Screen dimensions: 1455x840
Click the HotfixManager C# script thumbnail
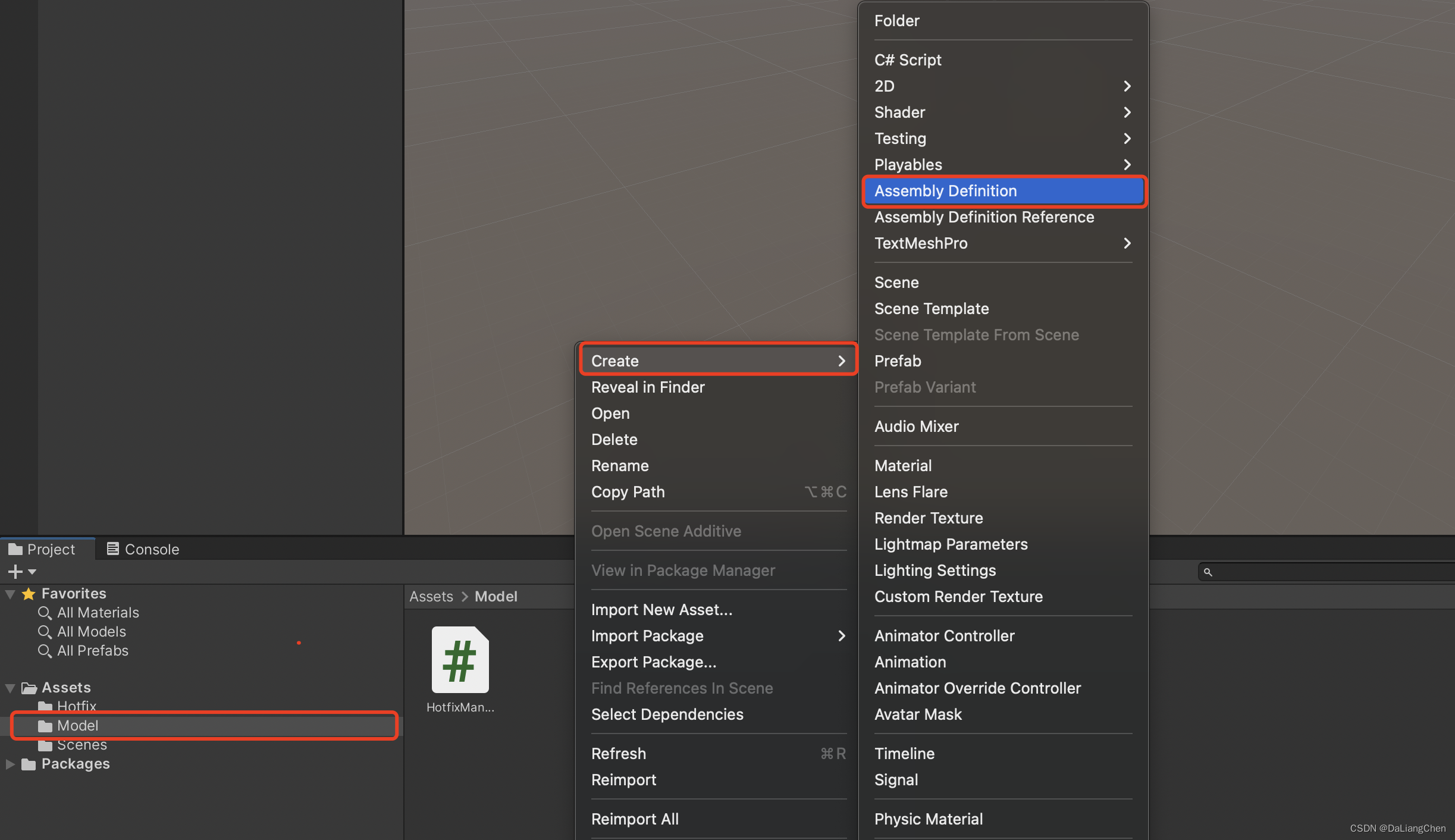pyautogui.click(x=460, y=660)
